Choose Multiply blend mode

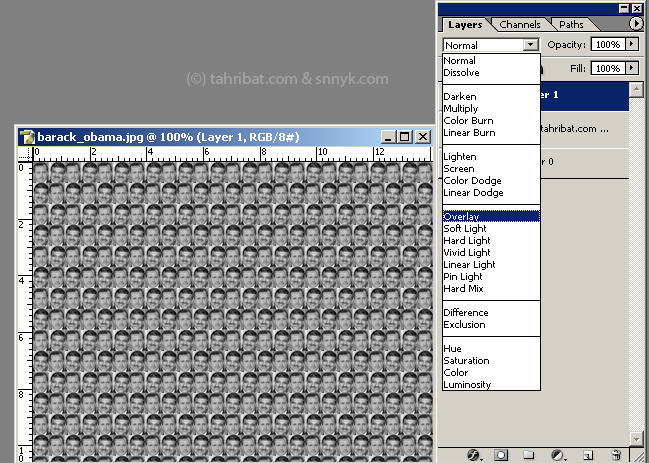click(x=491, y=108)
